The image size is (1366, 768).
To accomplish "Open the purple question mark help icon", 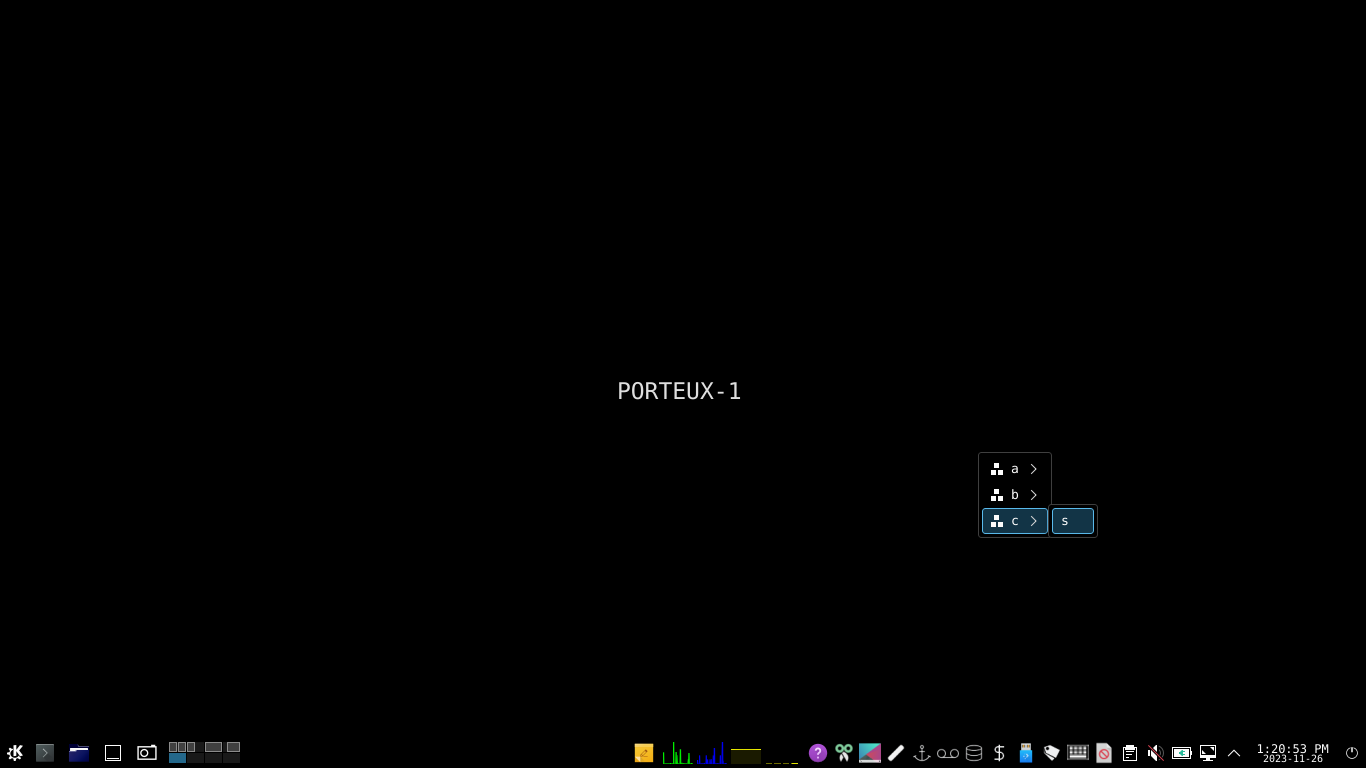I will [818, 753].
